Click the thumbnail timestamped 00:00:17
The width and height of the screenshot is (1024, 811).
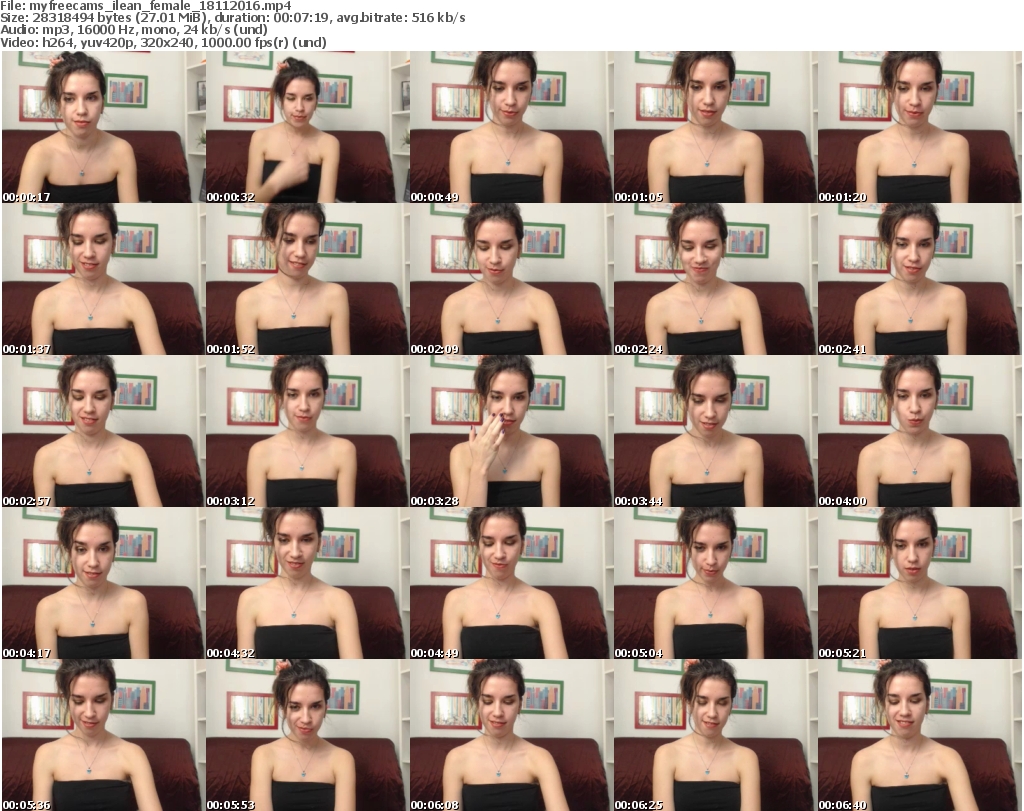tap(103, 127)
